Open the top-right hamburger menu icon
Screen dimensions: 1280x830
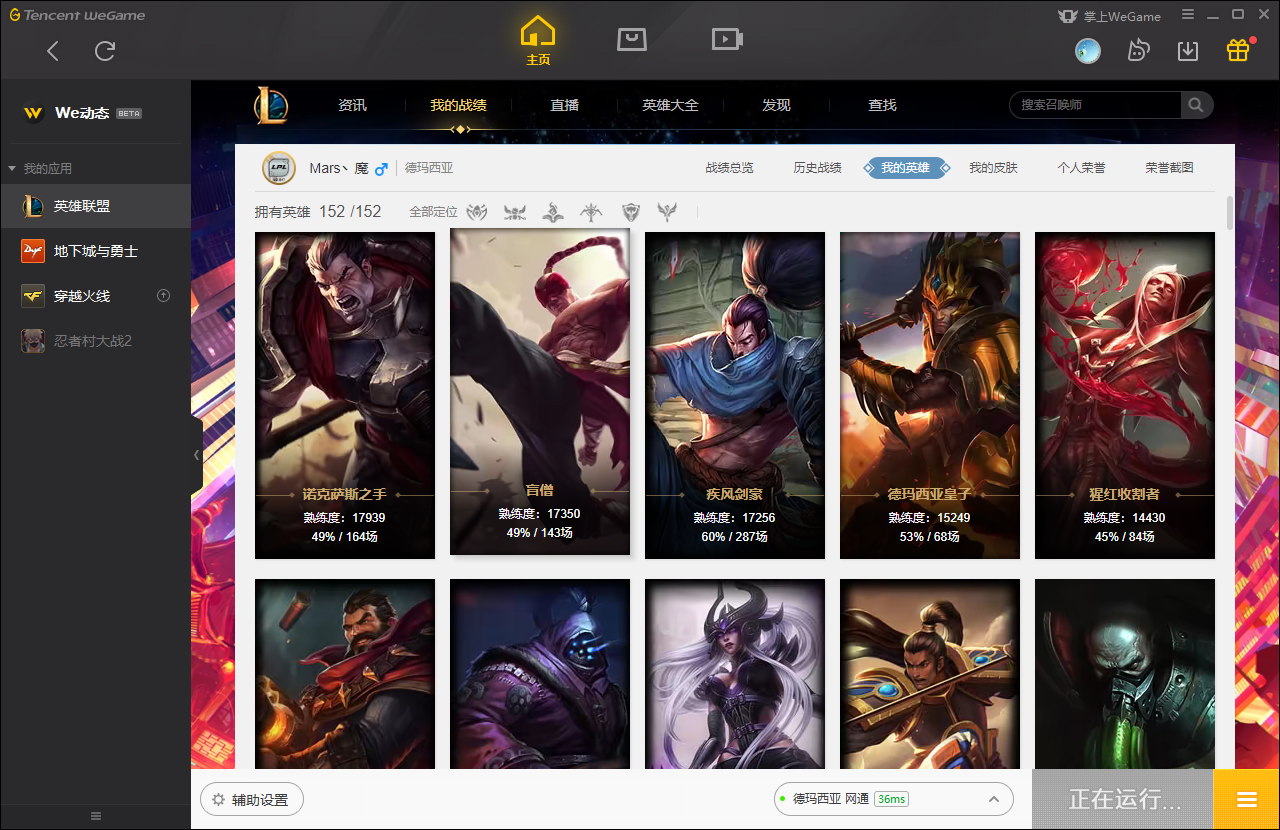coord(1187,15)
